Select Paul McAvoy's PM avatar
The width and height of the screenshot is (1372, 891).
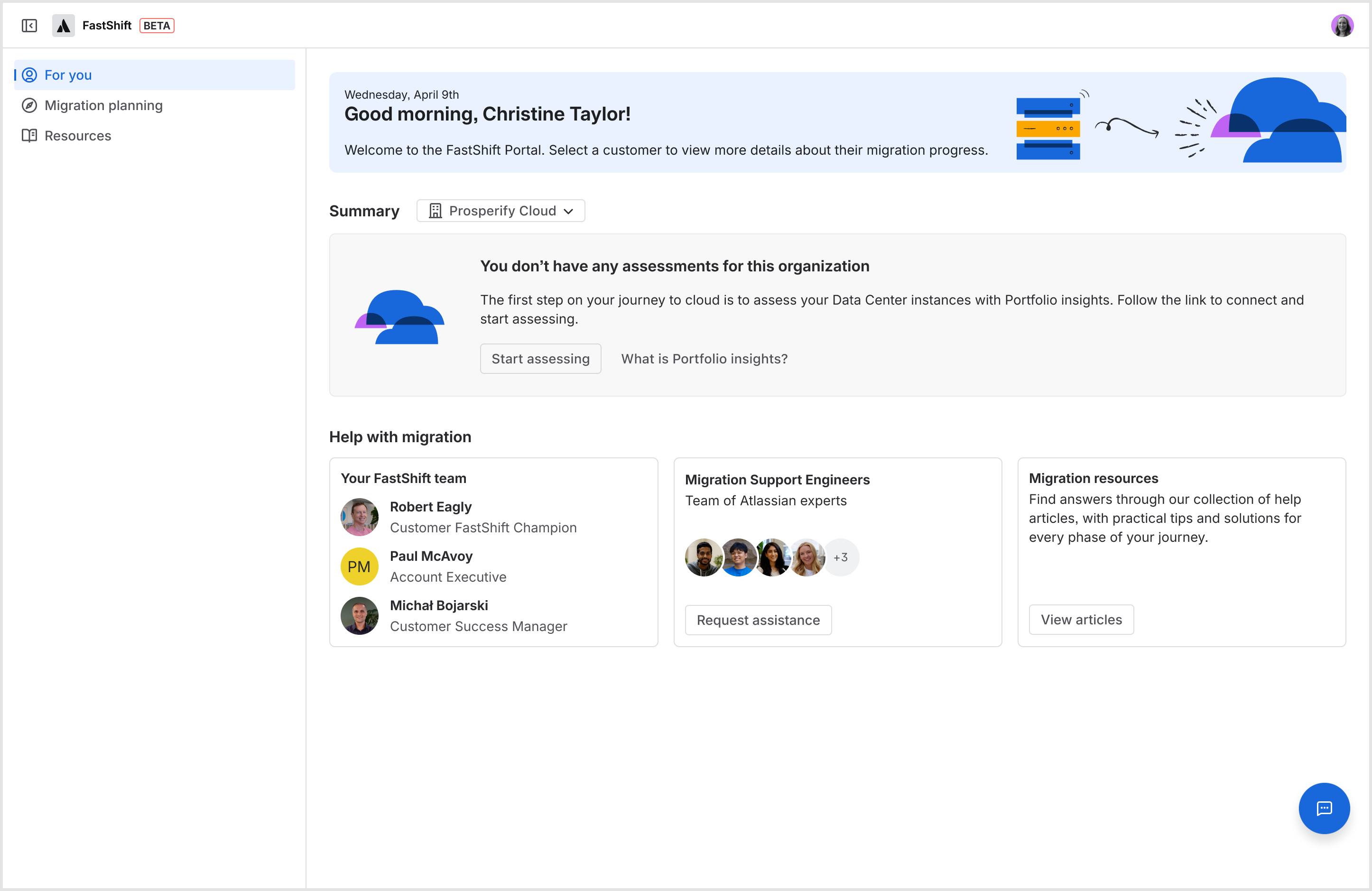coord(359,566)
